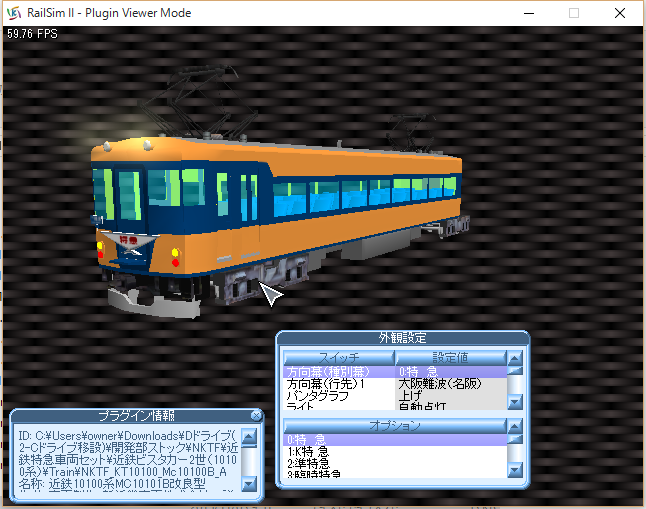Click the train's front pantograph
Screen dimensions: 646x509
[198, 101]
